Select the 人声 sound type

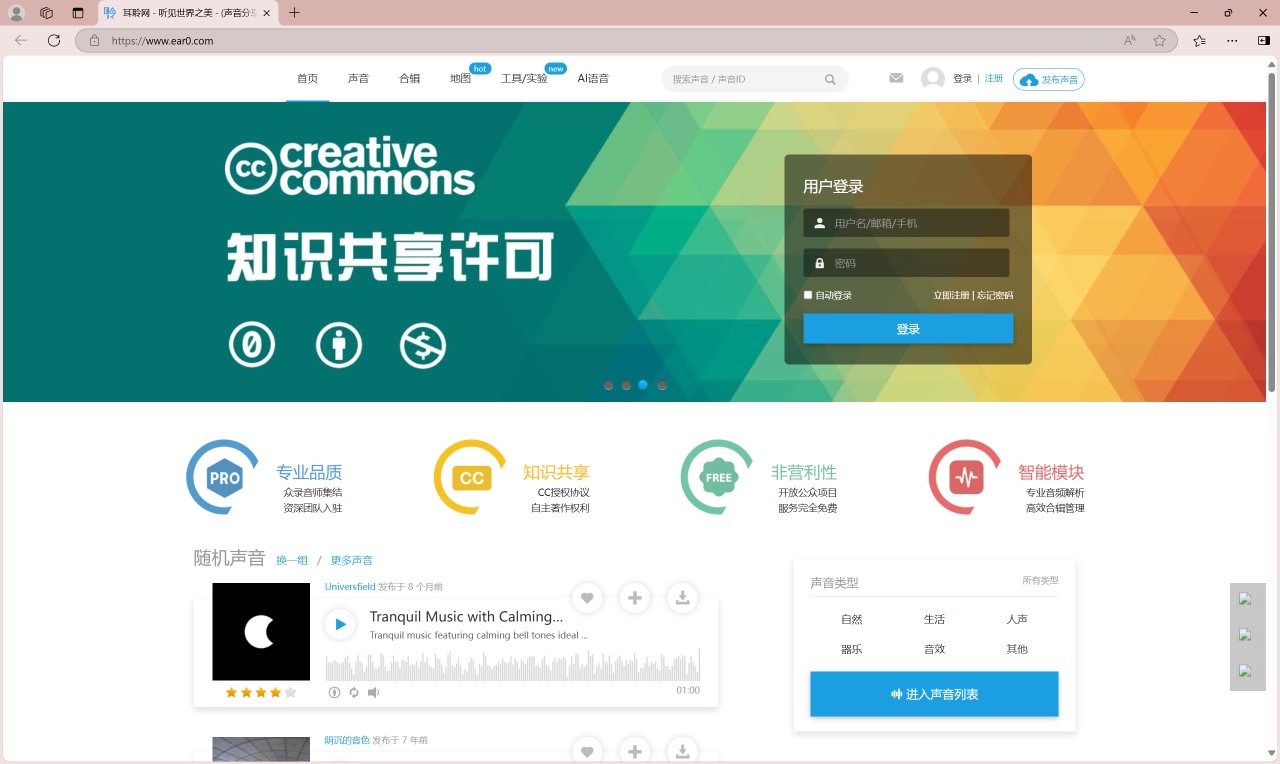(x=1017, y=619)
